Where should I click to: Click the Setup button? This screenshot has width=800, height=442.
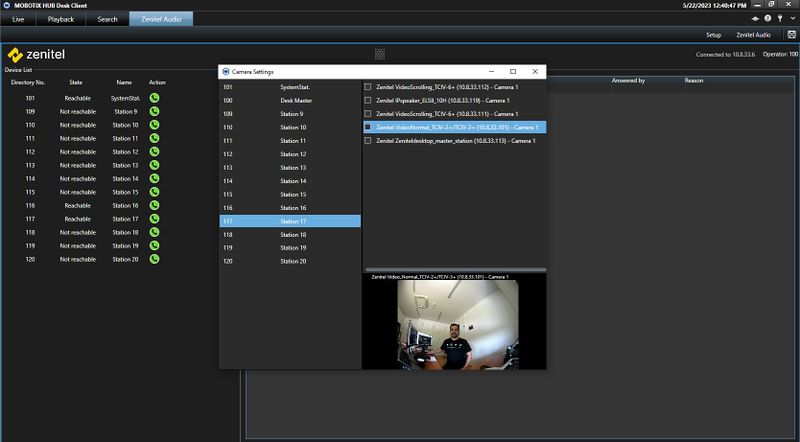(714, 35)
